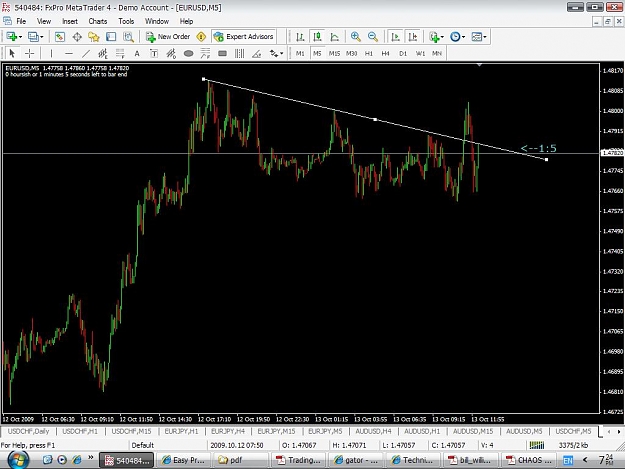Zoom out of the chart

click(373, 37)
